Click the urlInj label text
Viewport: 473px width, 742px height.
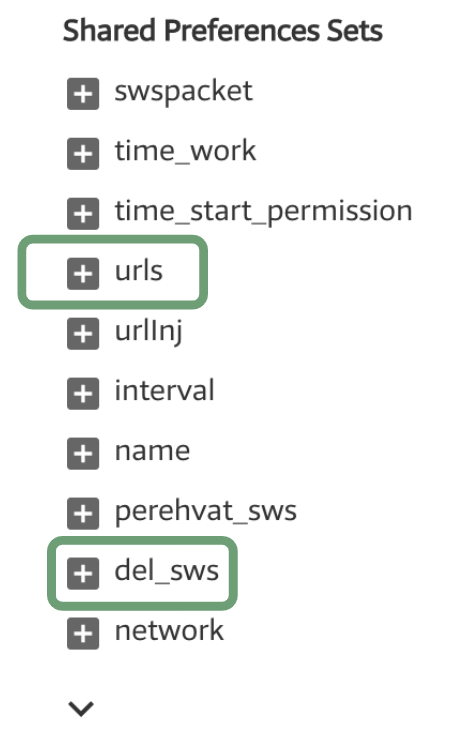point(149,332)
